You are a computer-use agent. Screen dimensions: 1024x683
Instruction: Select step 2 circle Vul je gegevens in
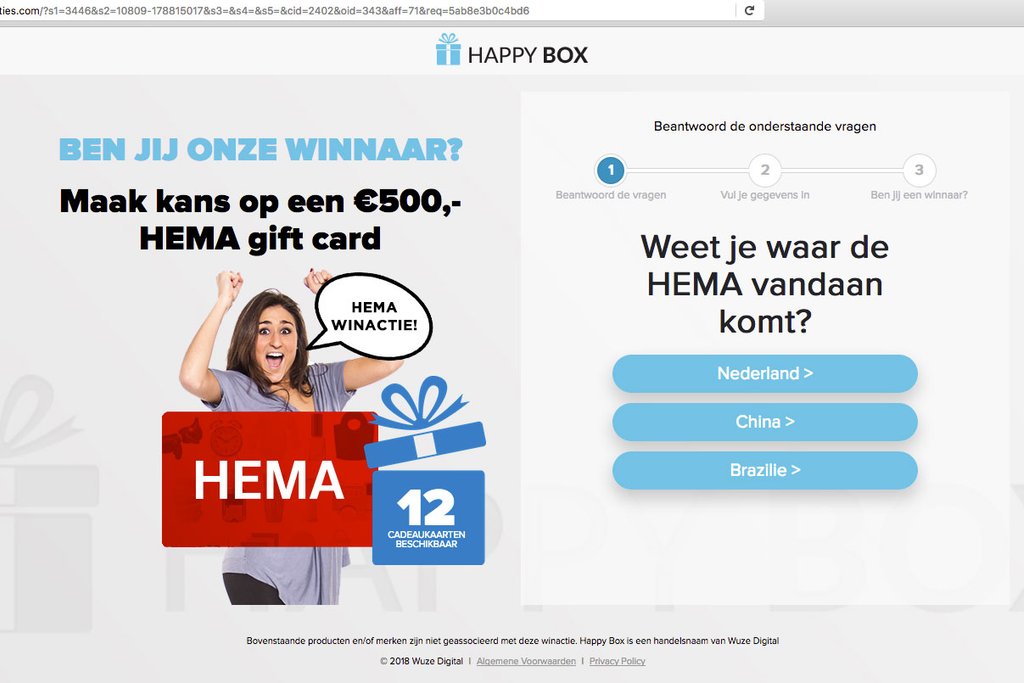(x=765, y=170)
